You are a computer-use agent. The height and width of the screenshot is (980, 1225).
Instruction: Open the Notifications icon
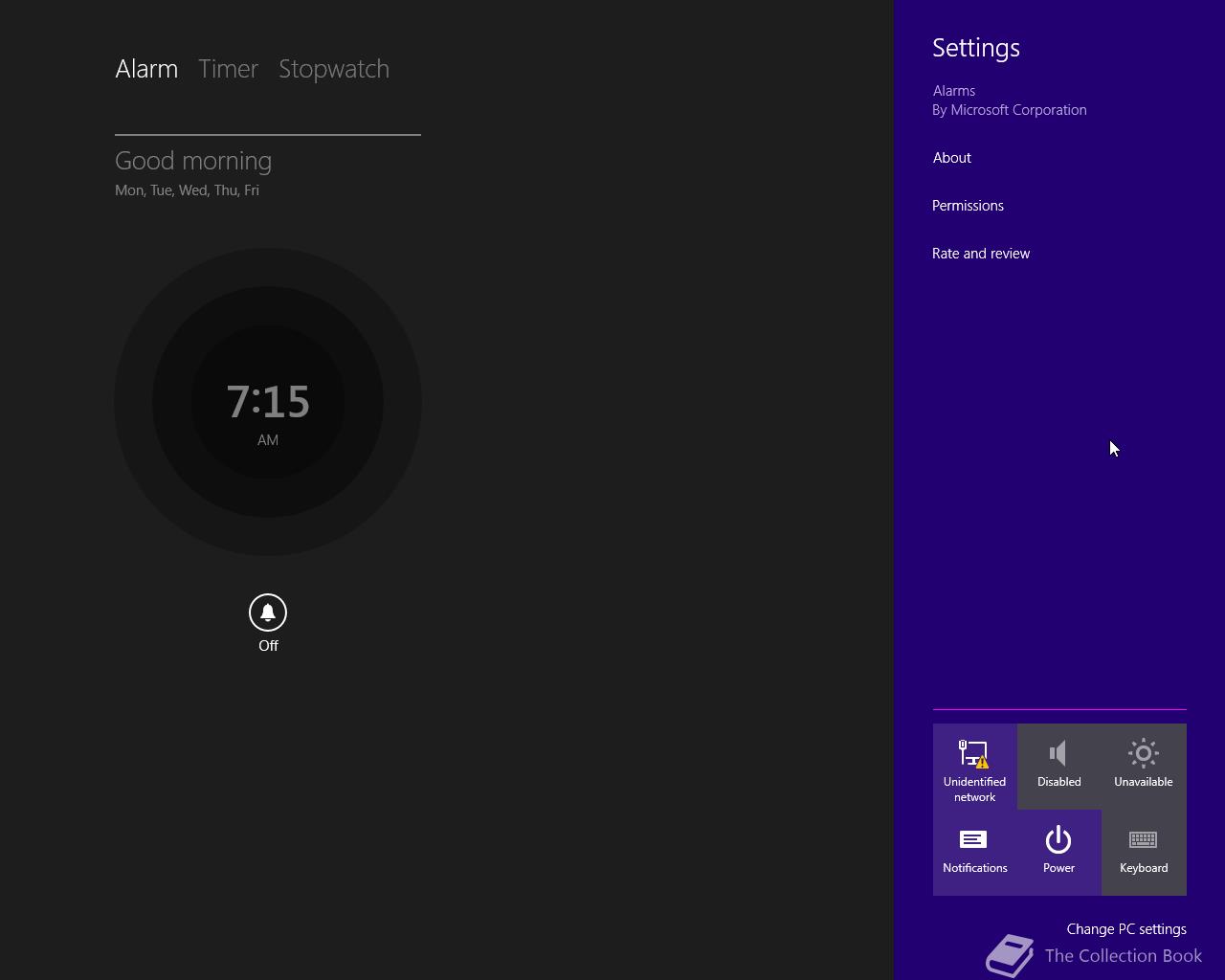tap(974, 839)
